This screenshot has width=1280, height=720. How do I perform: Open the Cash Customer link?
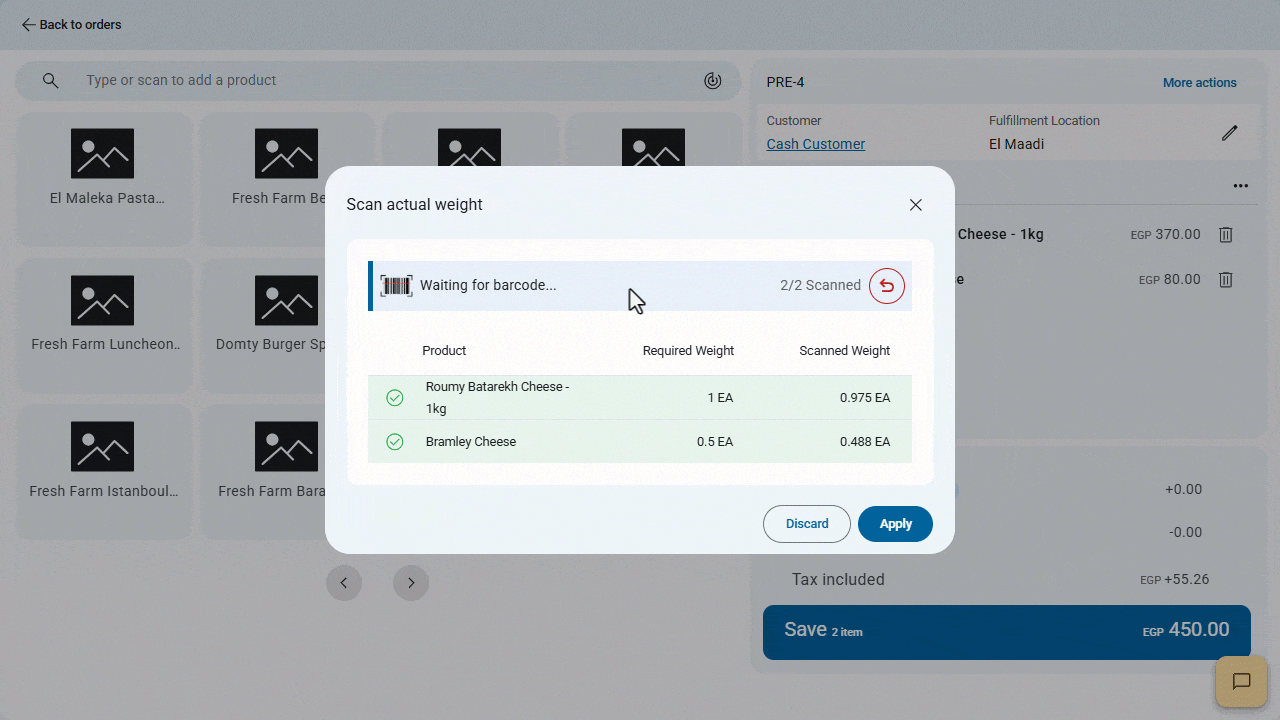pos(816,144)
